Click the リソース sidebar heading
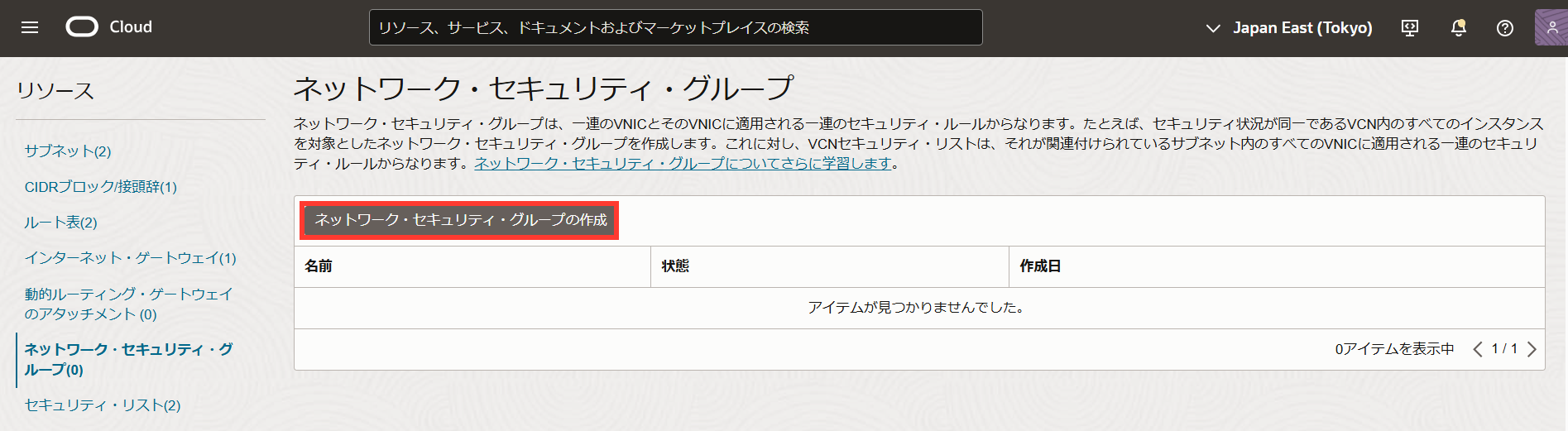Screen dimensions: 1568x431 [55, 91]
